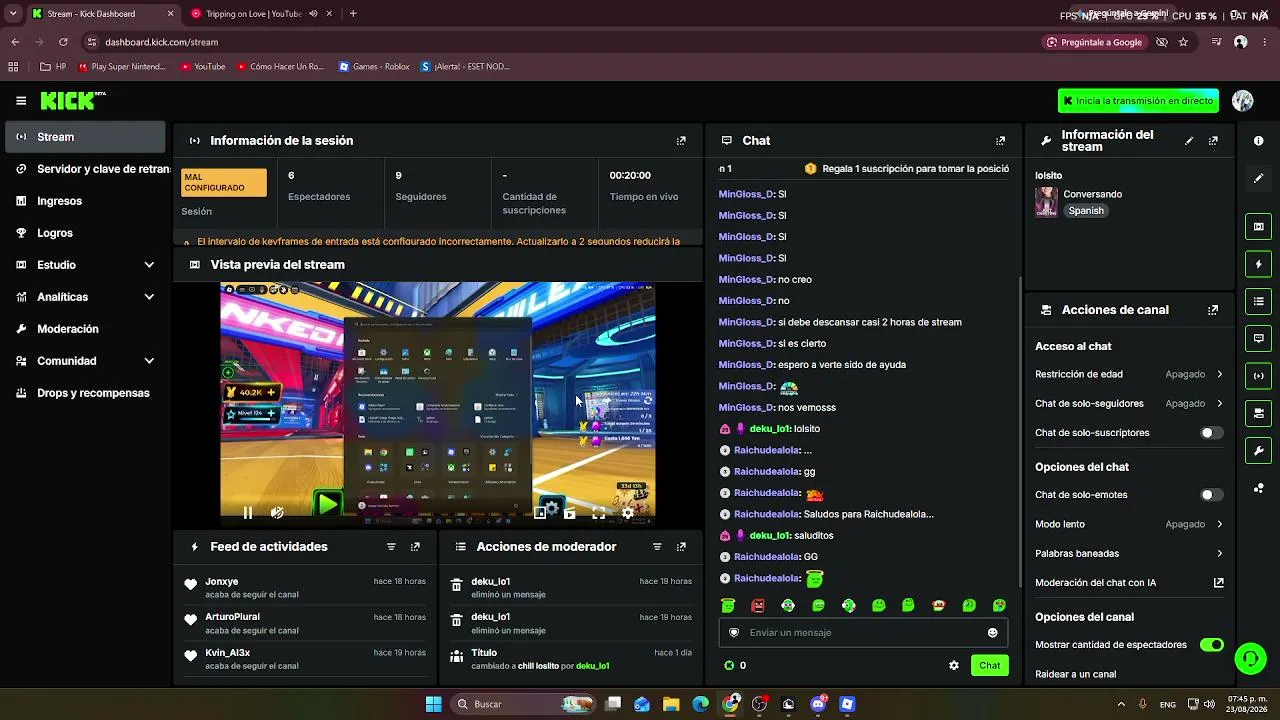Edit the Información del stream details
This screenshot has height=720, width=1280.
pyautogui.click(x=1189, y=141)
